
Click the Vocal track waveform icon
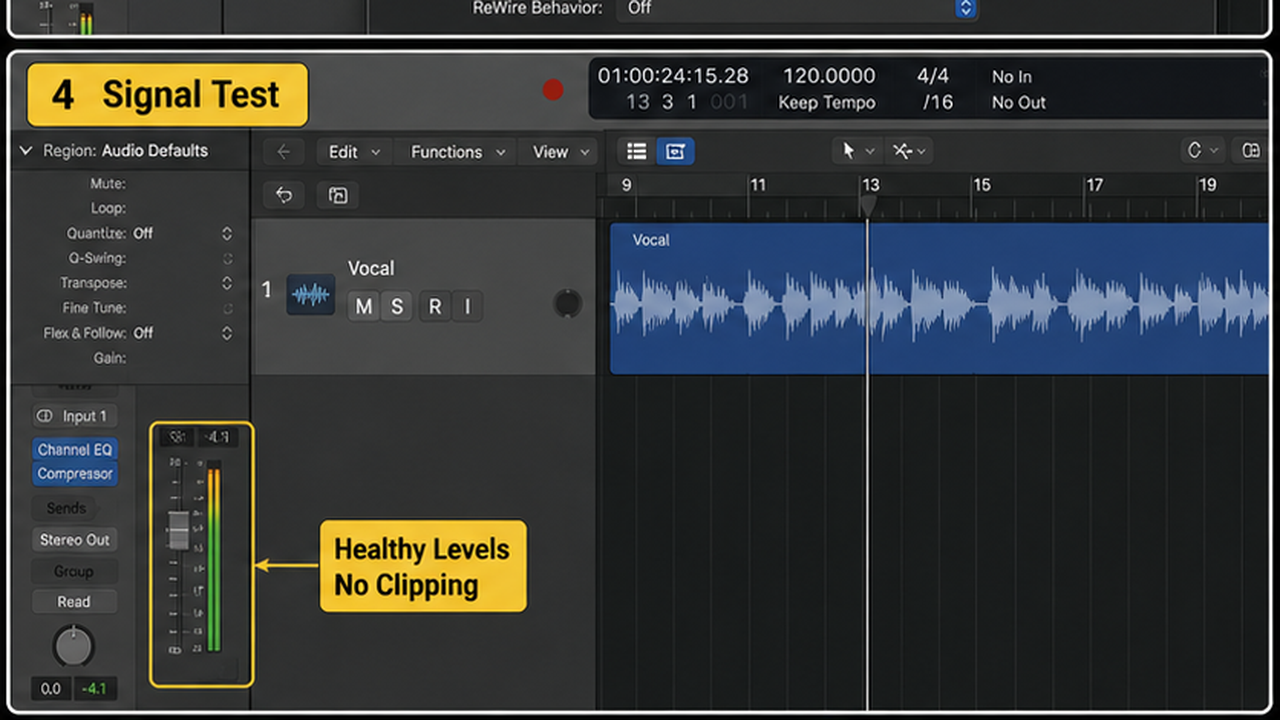[311, 295]
